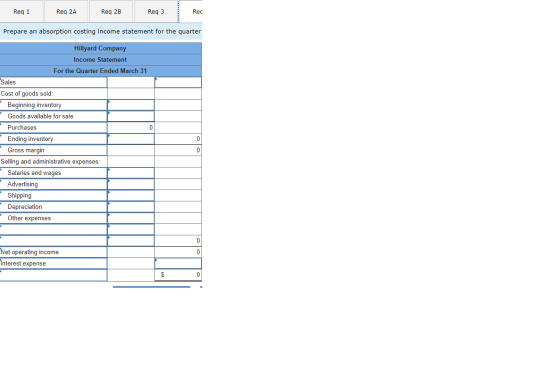Click the Hillyard Company header

100,48
